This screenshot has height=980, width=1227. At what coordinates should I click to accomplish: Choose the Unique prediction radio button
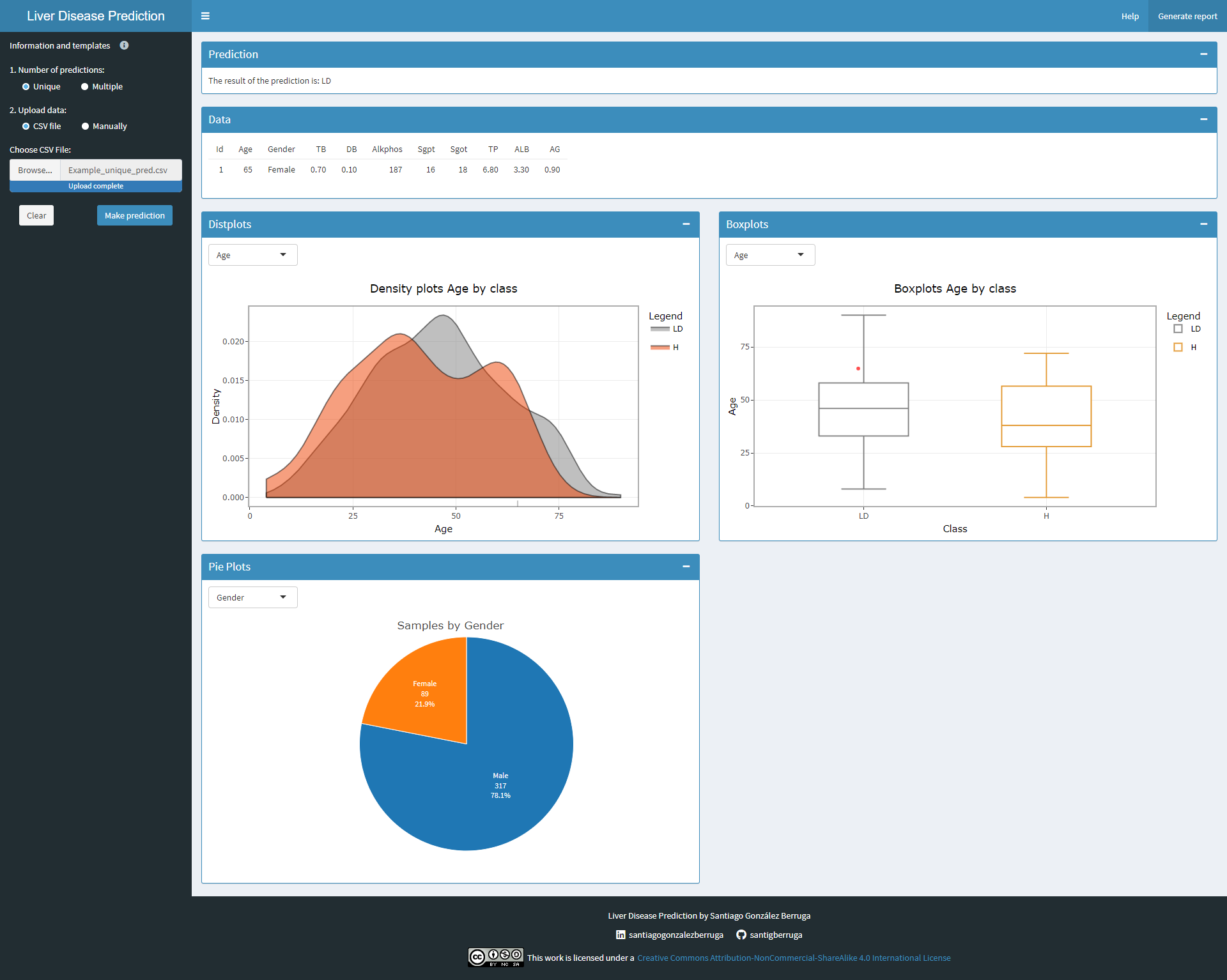[26, 87]
